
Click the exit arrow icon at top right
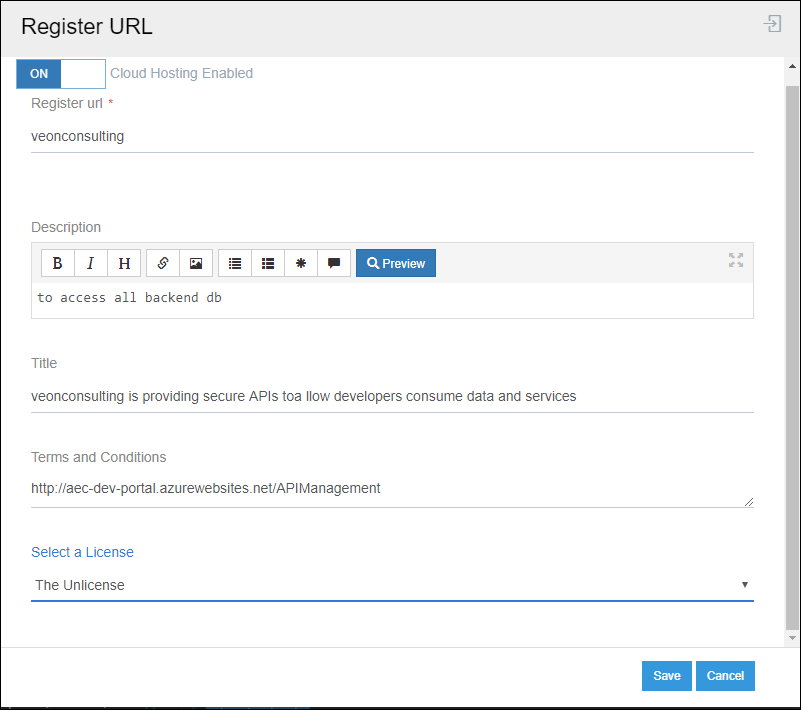[771, 23]
